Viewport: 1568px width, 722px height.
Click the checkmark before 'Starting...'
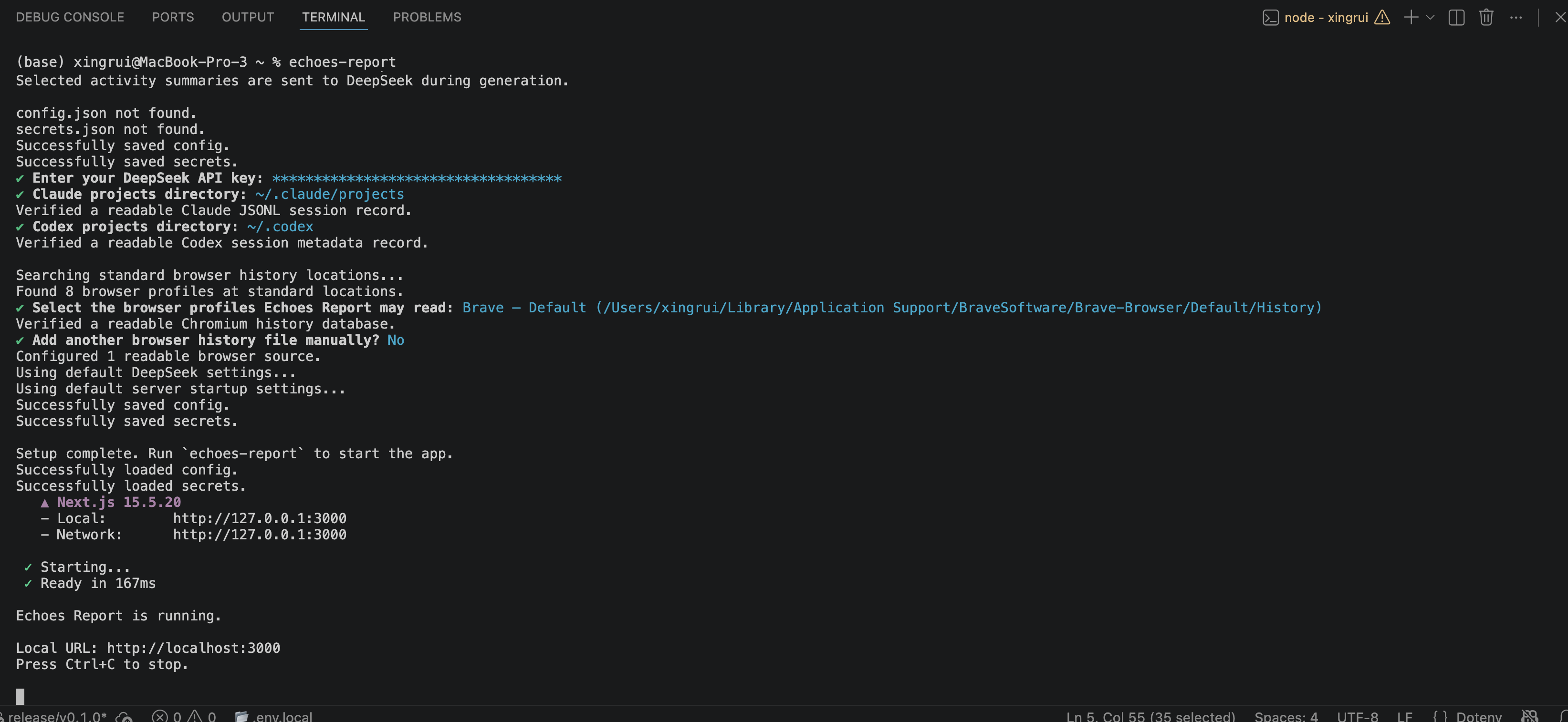coord(28,567)
